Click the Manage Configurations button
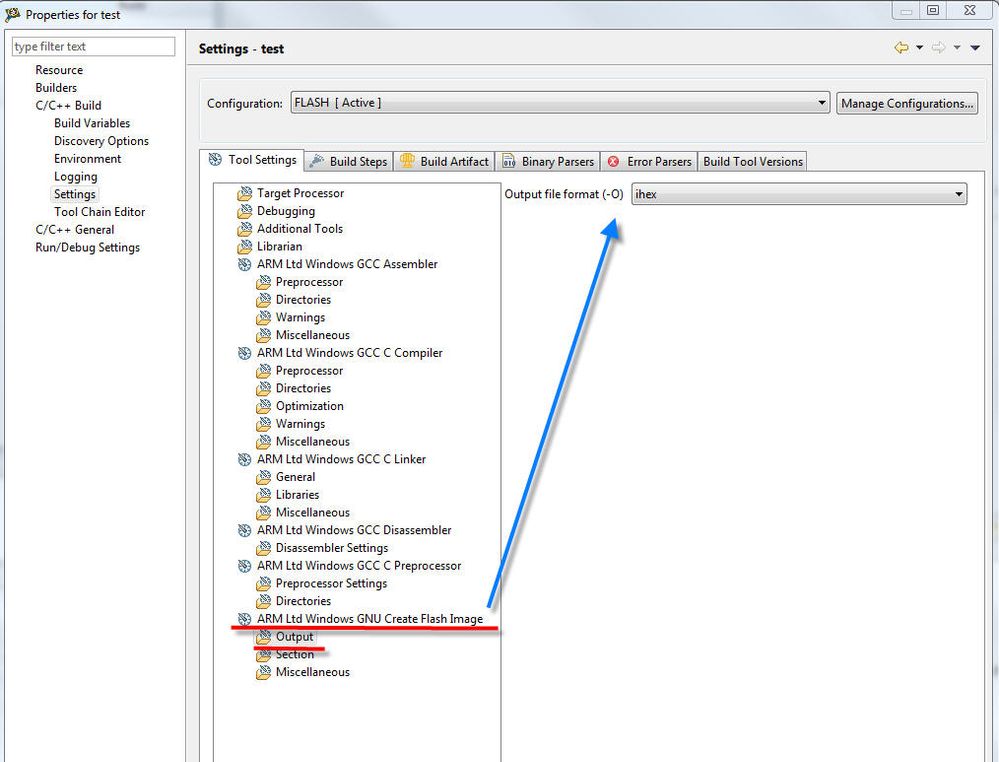The image size is (999, 762). [906, 103]
